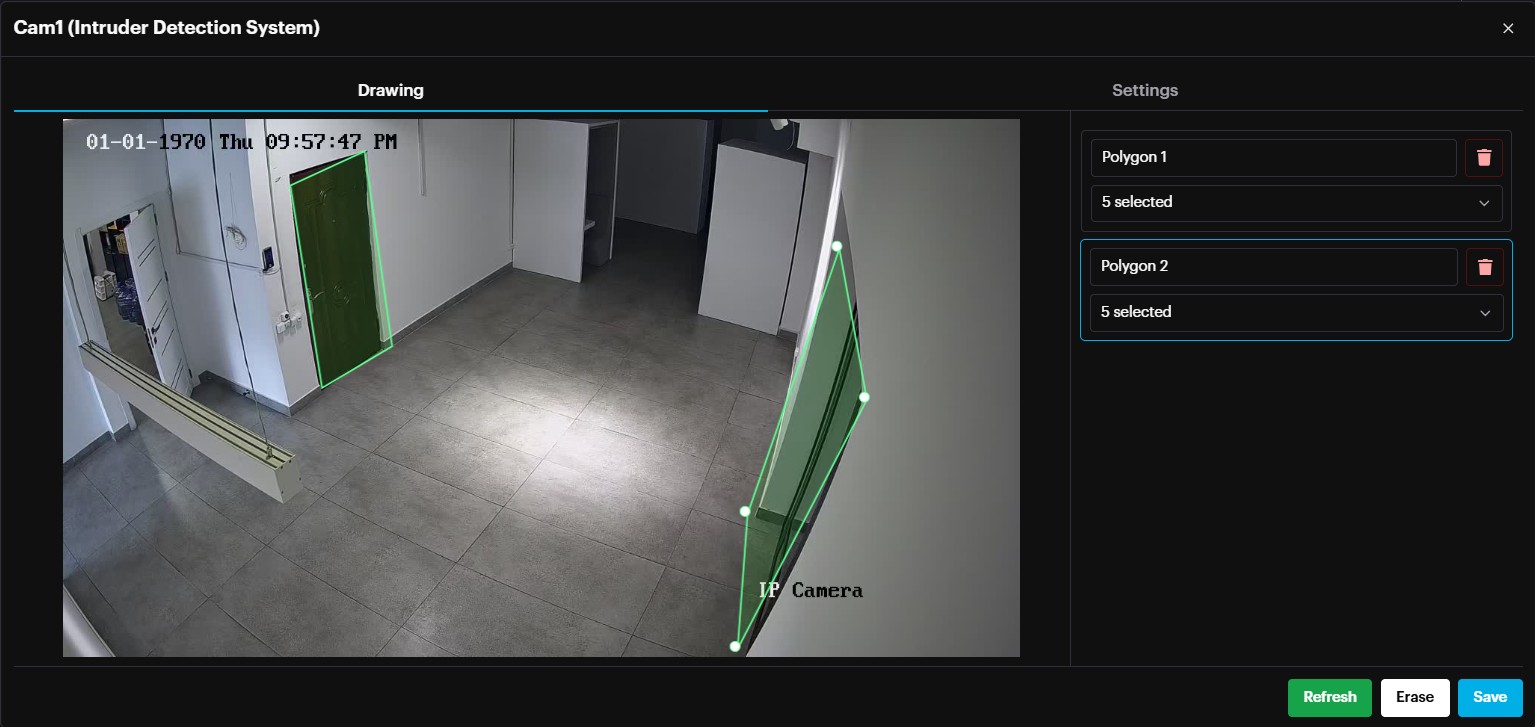Focus the Polygon 2 name field
1535x727 pixels.
pyautogui.click(x=1272, y=267)
